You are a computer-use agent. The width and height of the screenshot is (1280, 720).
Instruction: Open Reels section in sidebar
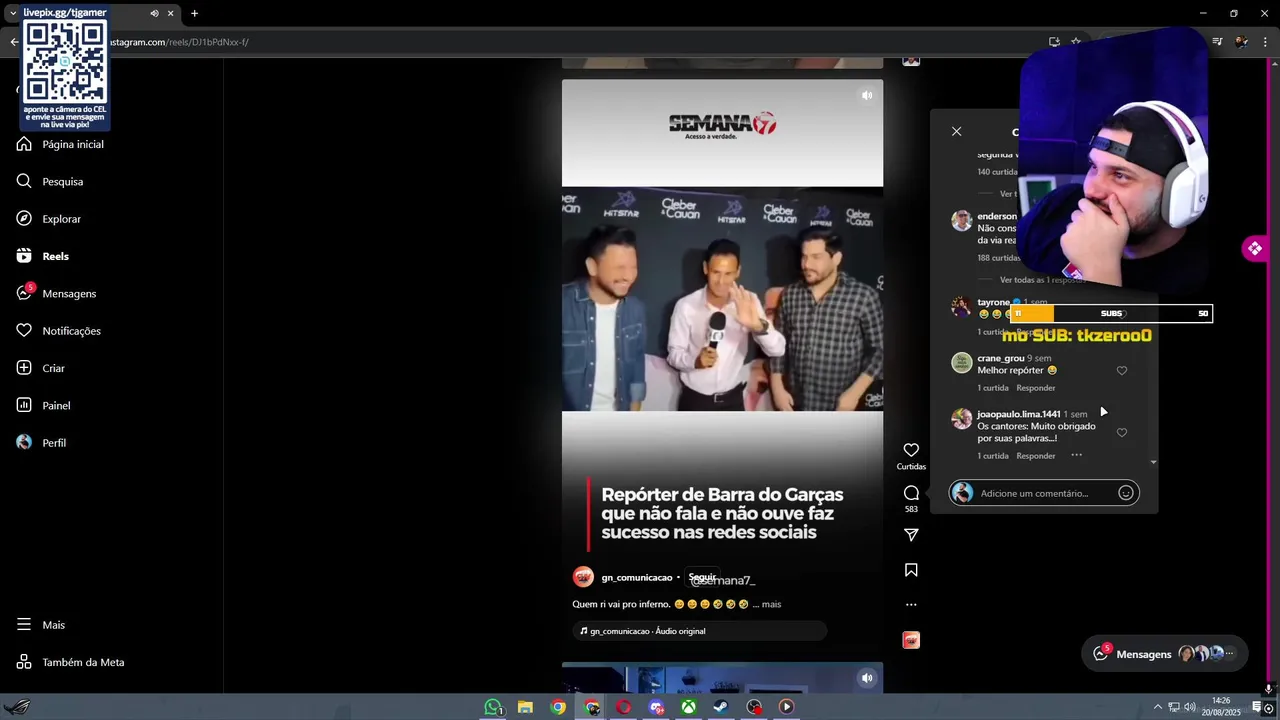tap(43, 256)
